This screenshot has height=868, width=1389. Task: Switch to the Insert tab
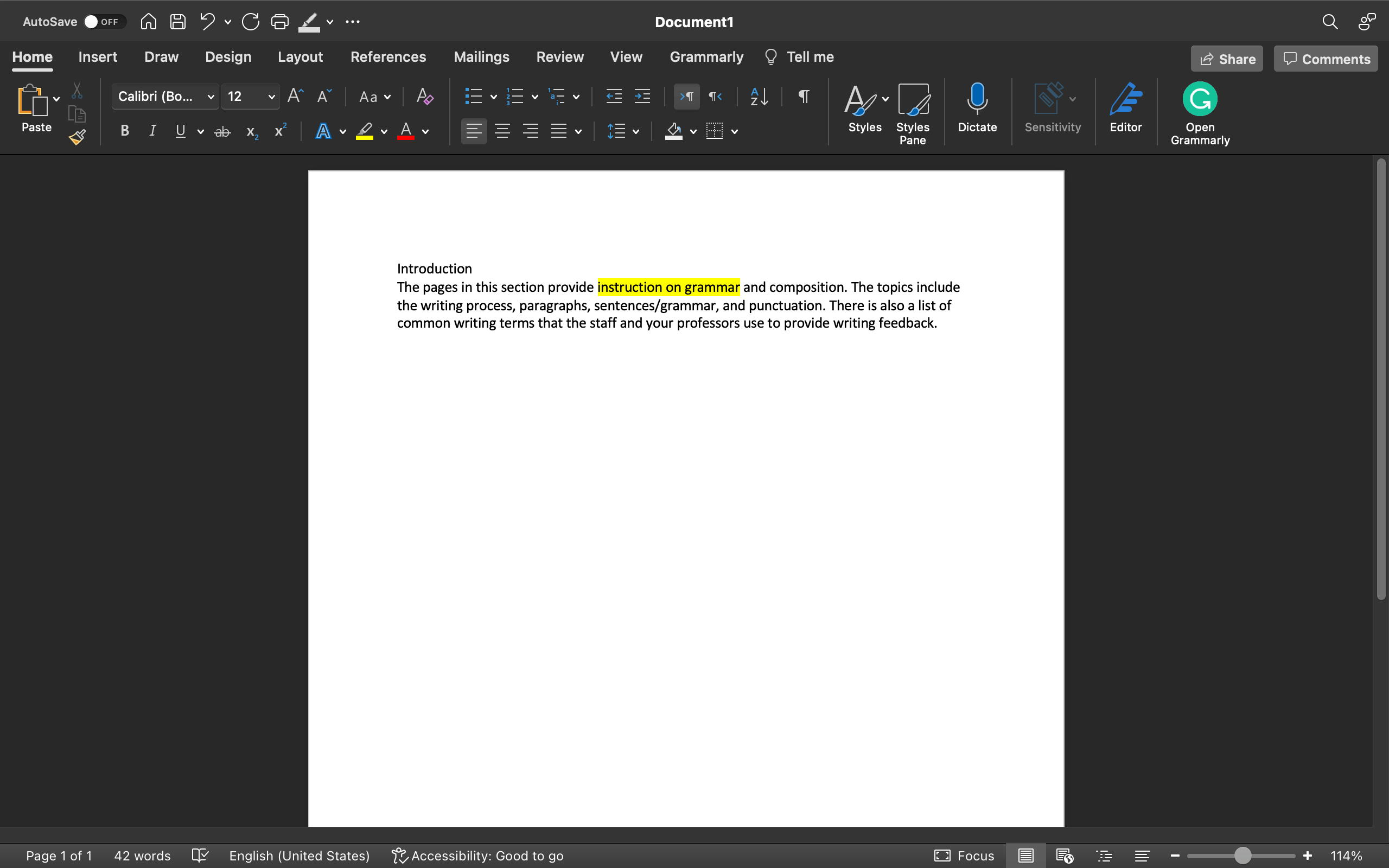click(x=98, y=57)
